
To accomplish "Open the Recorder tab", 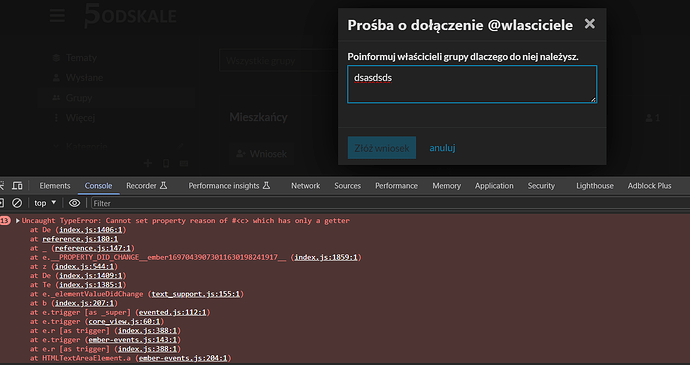I will (x=147, y=186).
